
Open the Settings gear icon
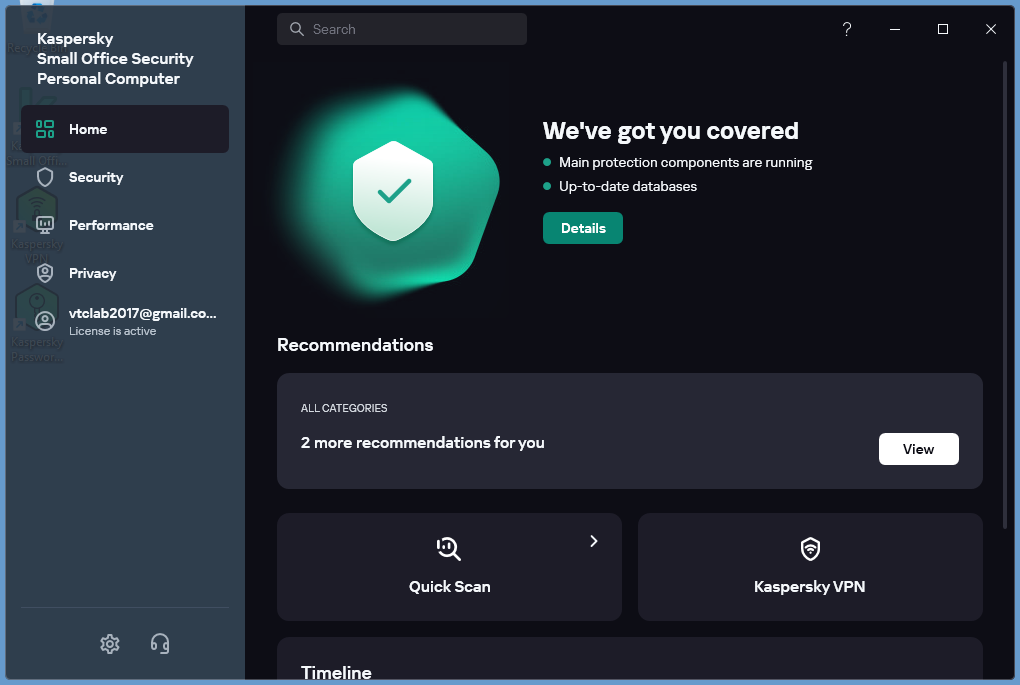tap(110, 644)
